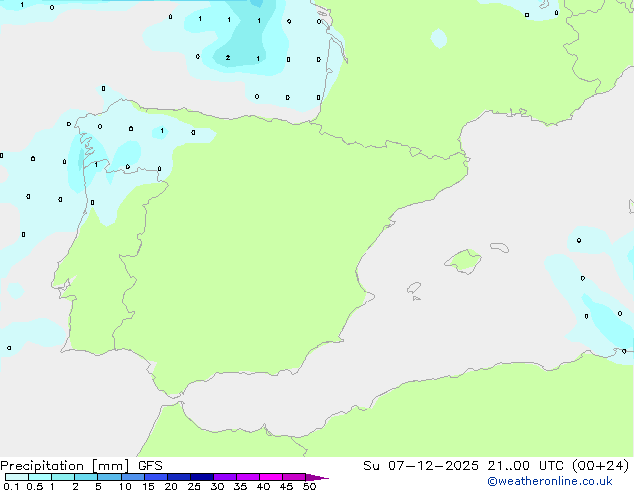Select the 2–5 mm legend swatch
Image resolution: width=634 pixels, height=490 pixels.
pos(86,477)
